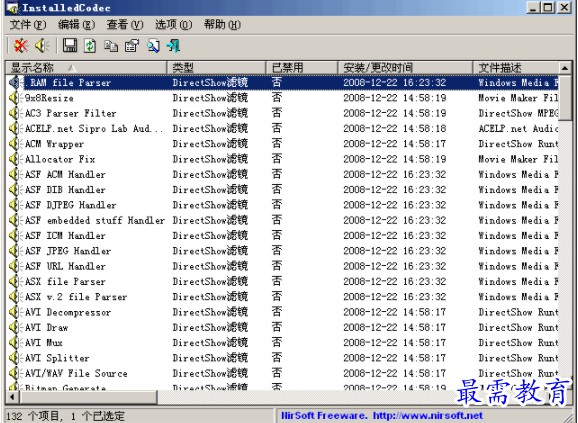This screenshot has width=578, height=423.
Task: Open the 查看(V) menu
Action: (125, 25)
